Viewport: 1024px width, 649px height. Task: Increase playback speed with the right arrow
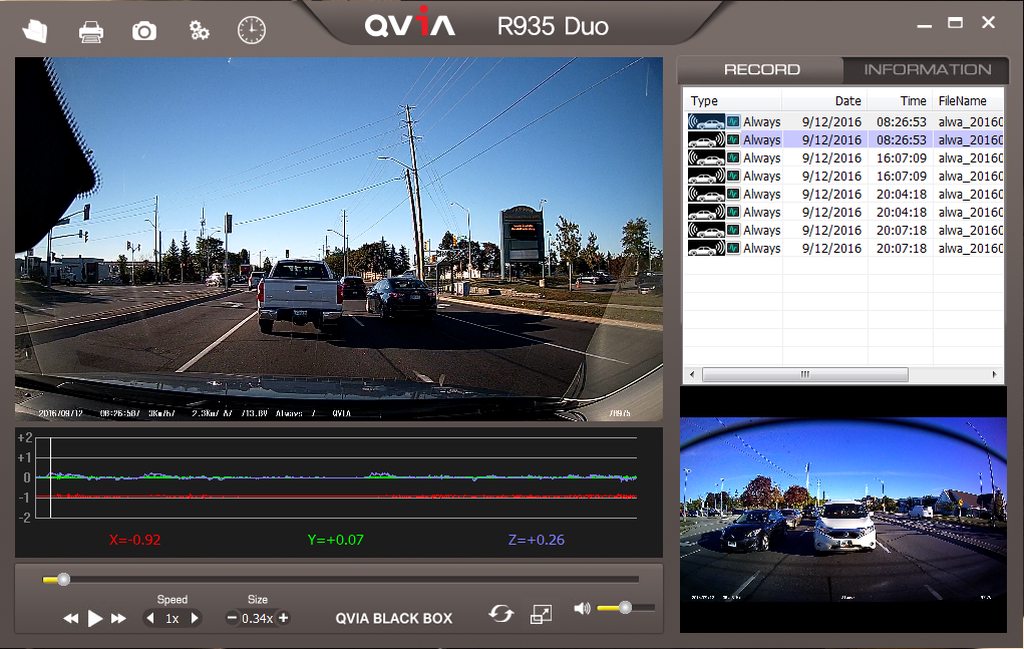pos(194,619)
